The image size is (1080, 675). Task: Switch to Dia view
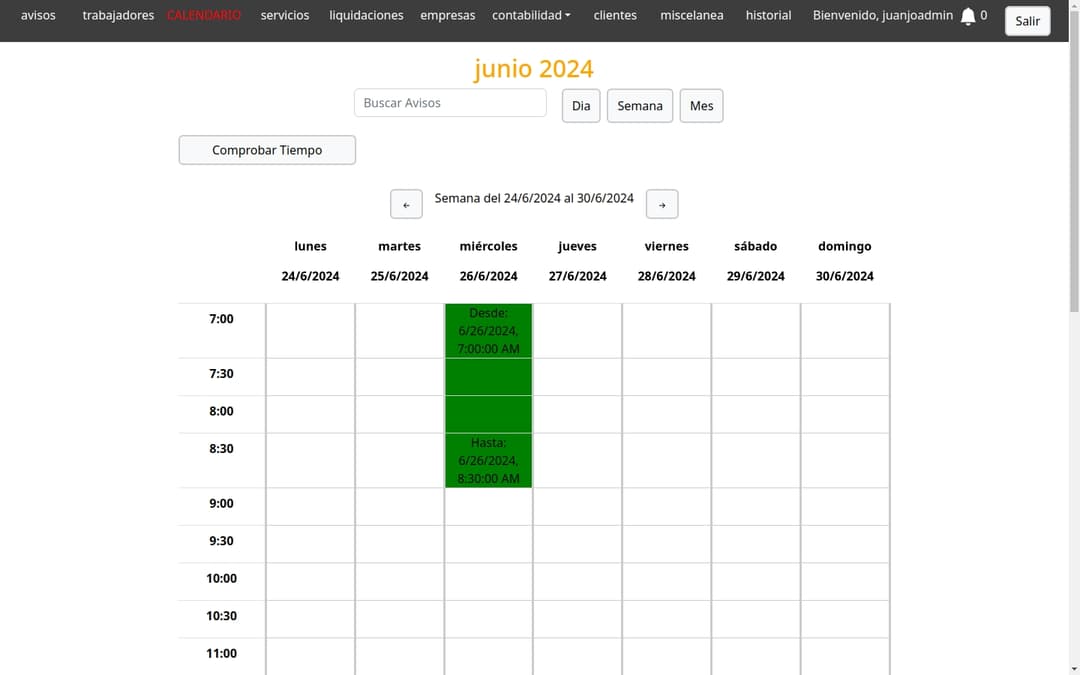coord(581,105)
